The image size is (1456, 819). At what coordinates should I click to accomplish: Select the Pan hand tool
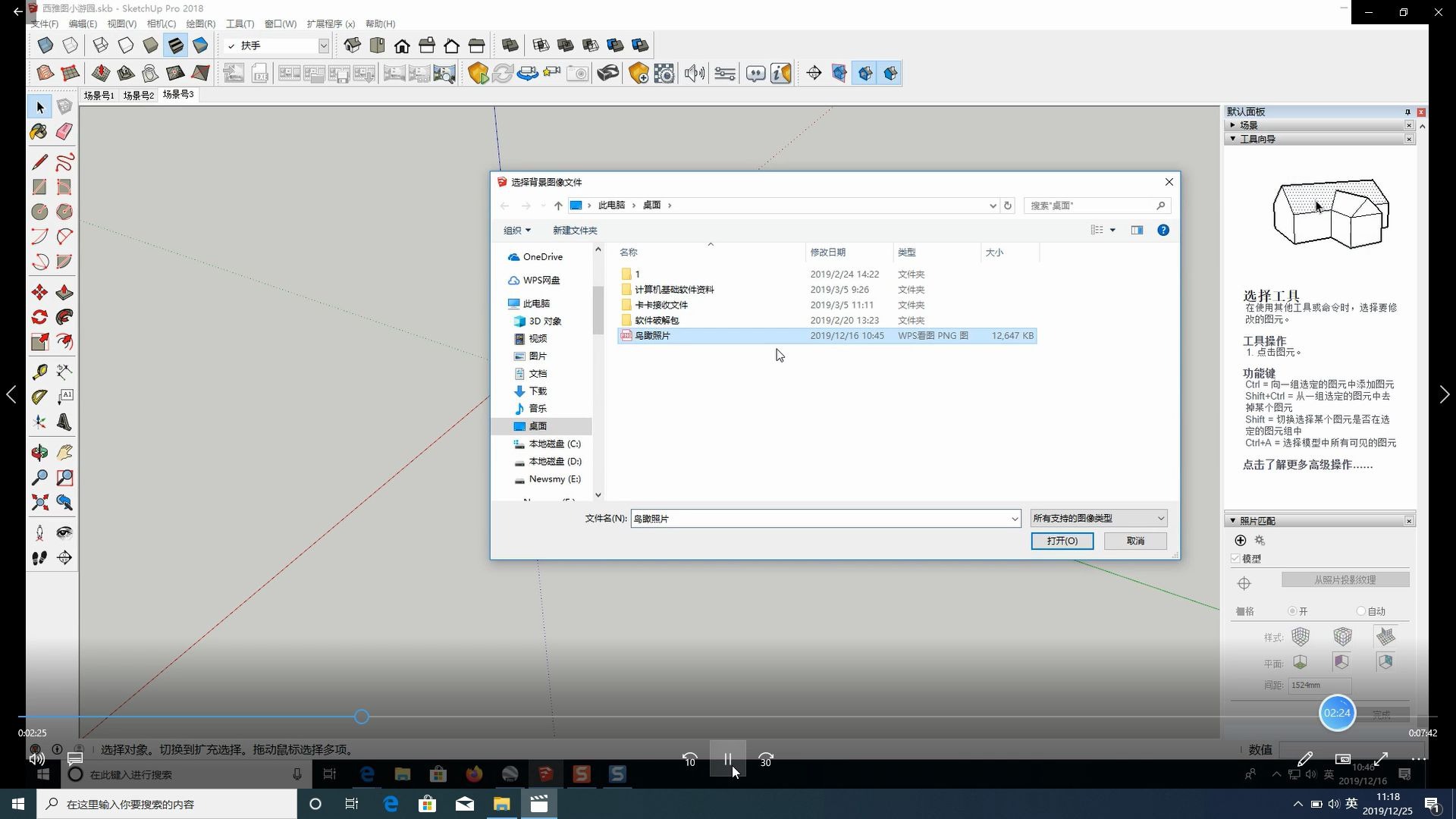point(64,453)
